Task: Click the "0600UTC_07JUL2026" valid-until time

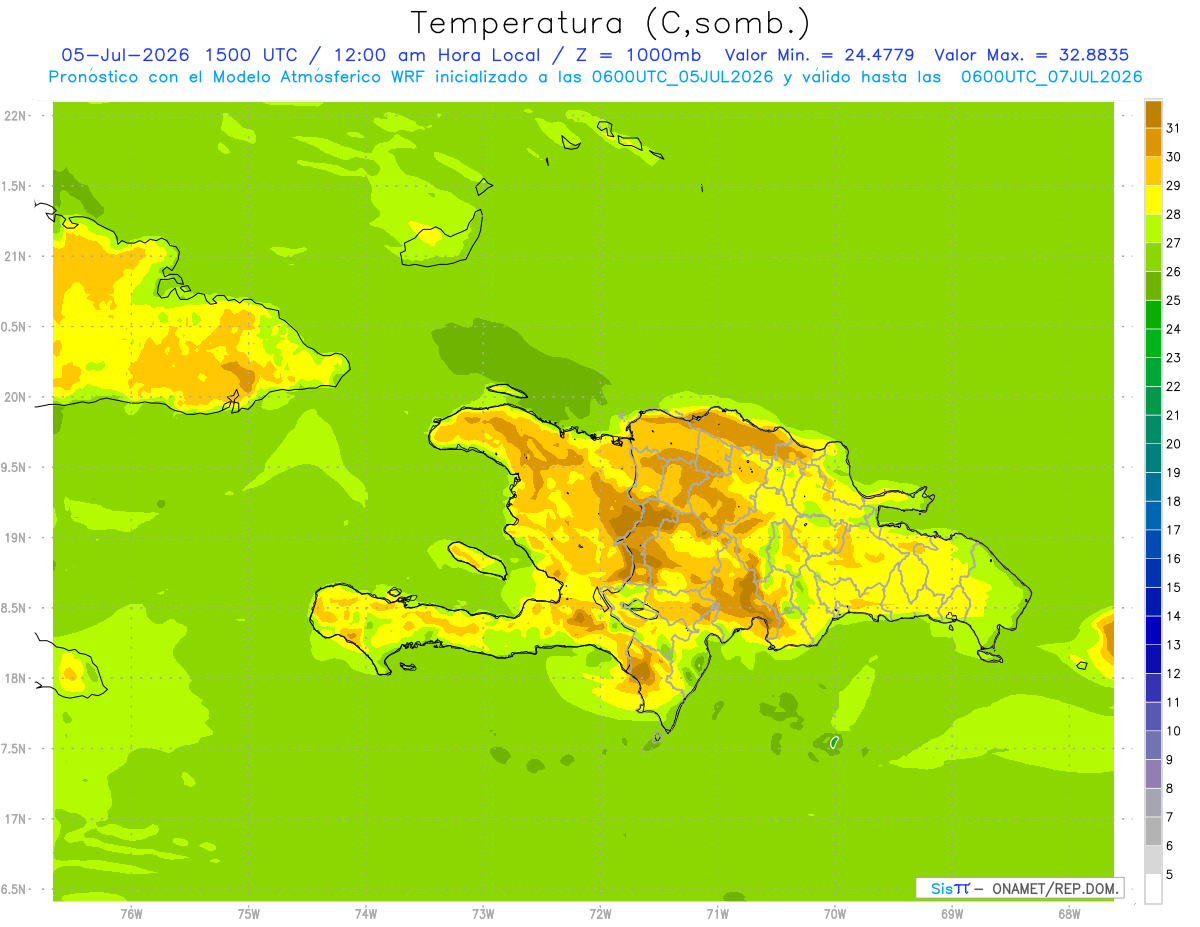Action: pyautogui.click(x=1051, y=77)
